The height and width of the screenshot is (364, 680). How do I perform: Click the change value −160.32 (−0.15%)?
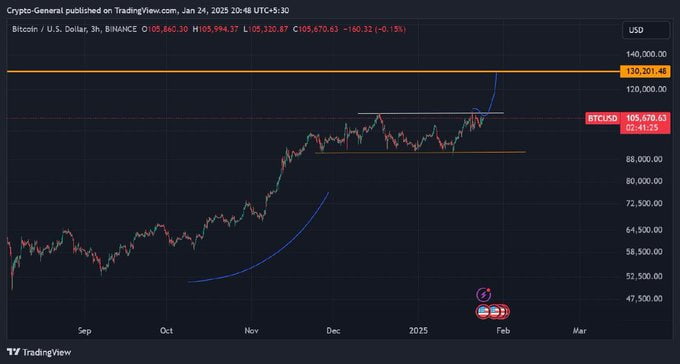tap(375, 29)
